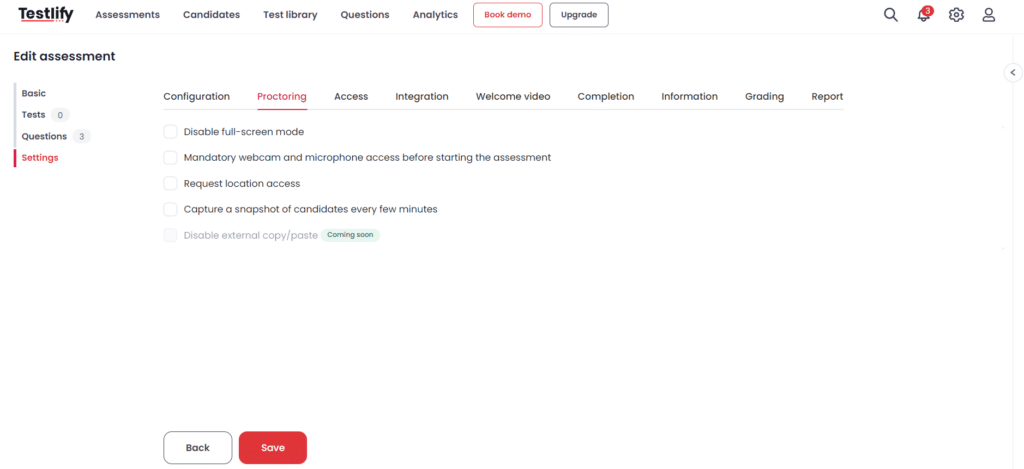Open the Information tab
Image resolution: width=1024 pixels, height=469 pixels.
tap(690, 97)
